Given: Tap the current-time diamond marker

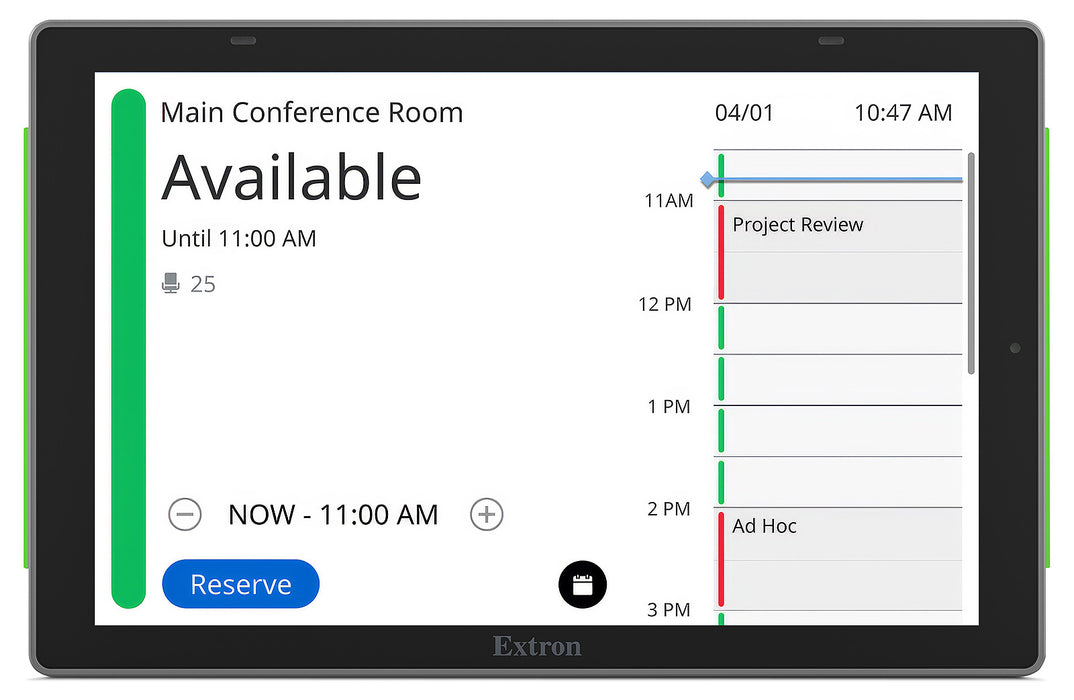Looking at the screenshot, I should pyautogui.click(x=708, y=179).
